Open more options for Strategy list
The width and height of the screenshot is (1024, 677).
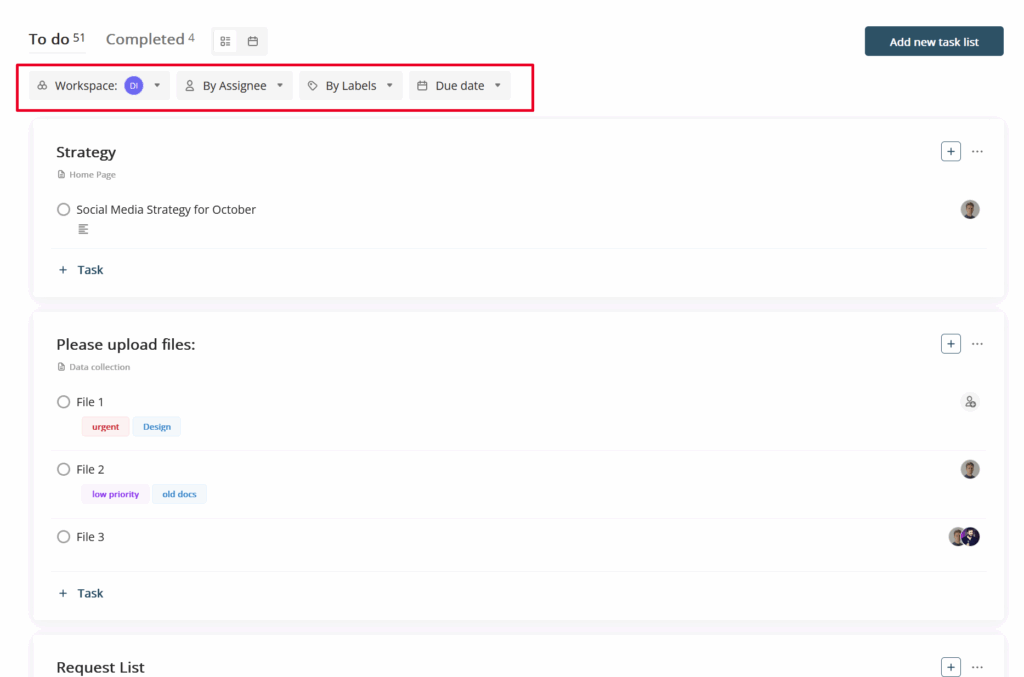977,151
